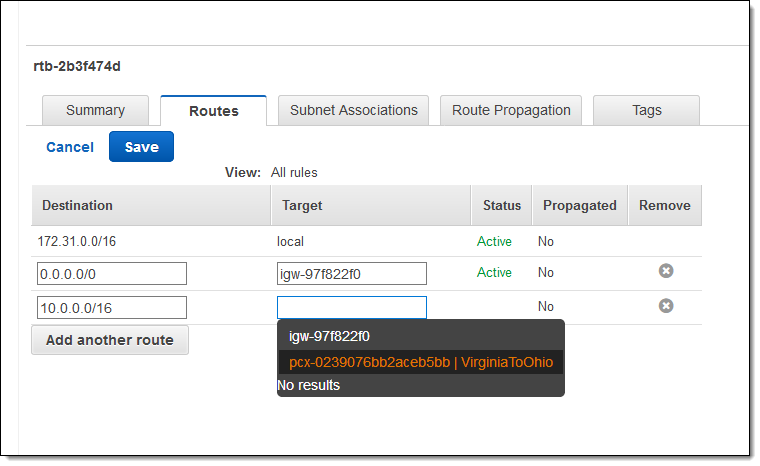The height and width of the screenshot is (466, 760).
Task: Pick pcx-0239076bb2aceb5bb VirginiaToOhio peering option
Action: coord(420,361)
